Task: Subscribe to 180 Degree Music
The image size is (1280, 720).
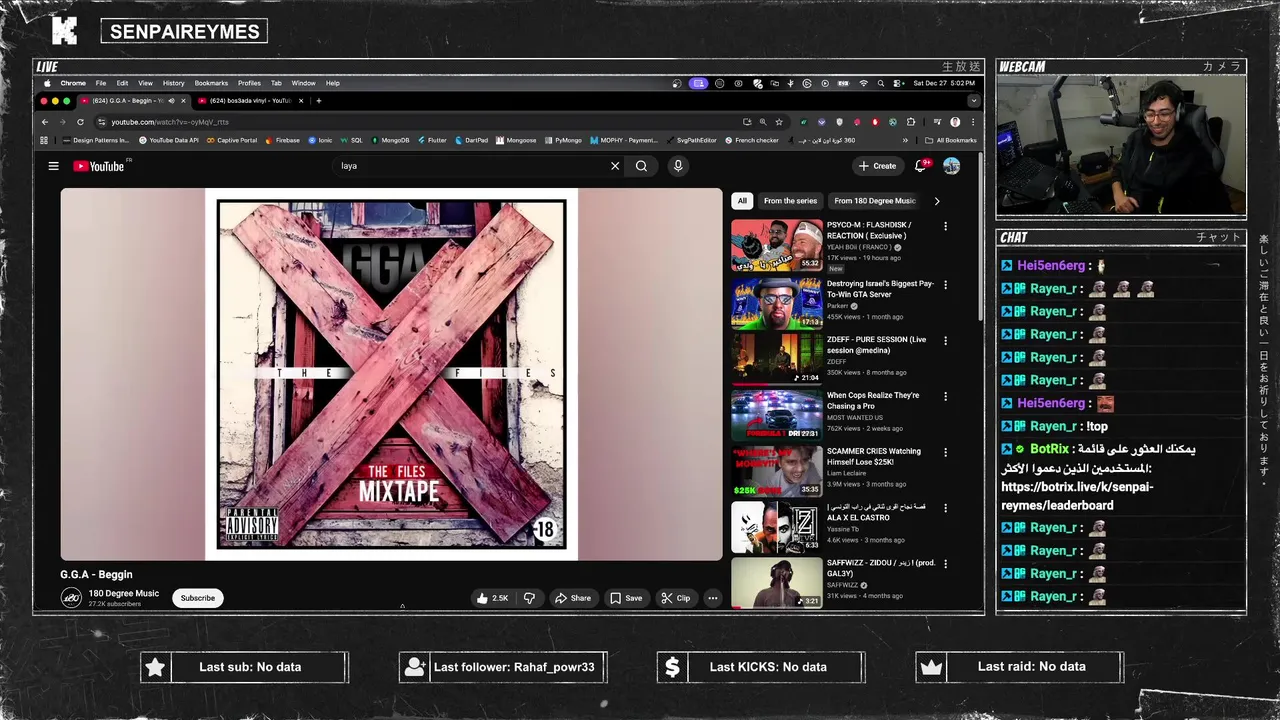Action: coord(198,598)
